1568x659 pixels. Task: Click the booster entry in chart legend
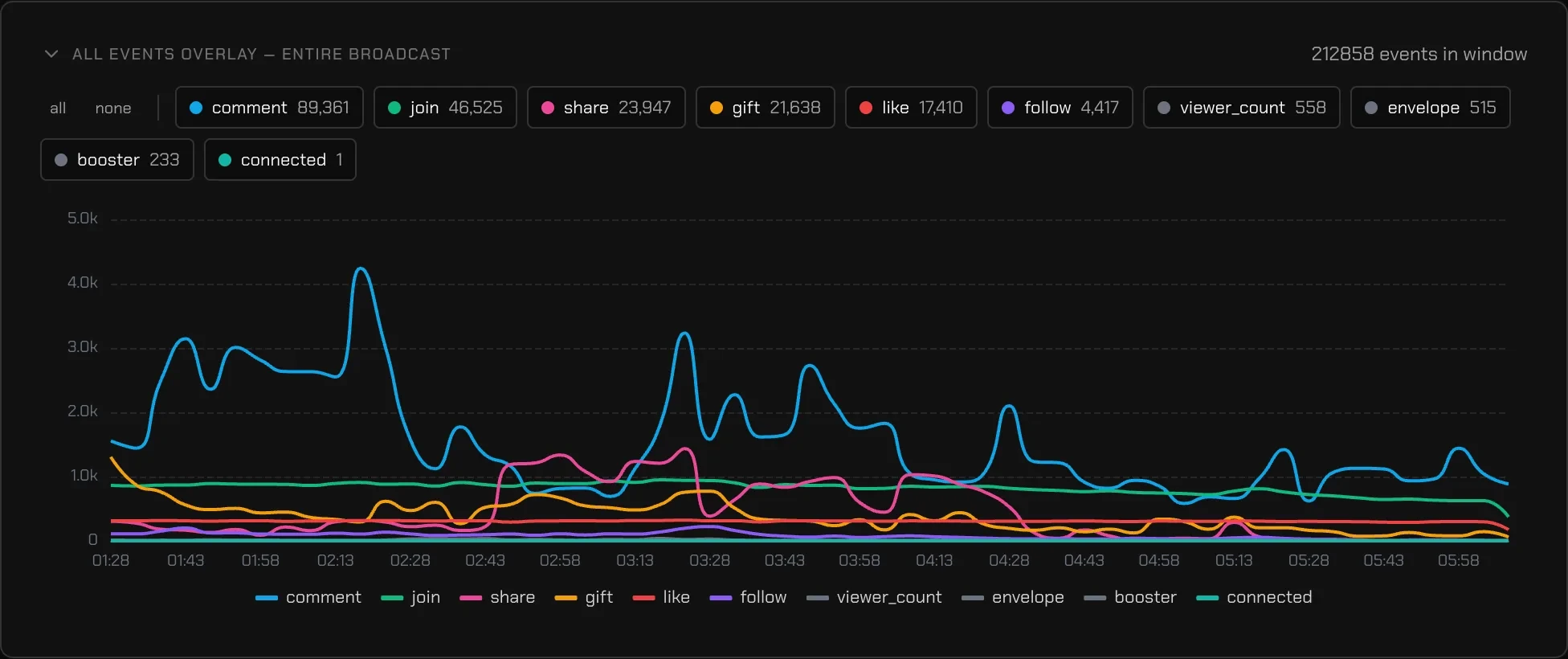click(1130, 597)
